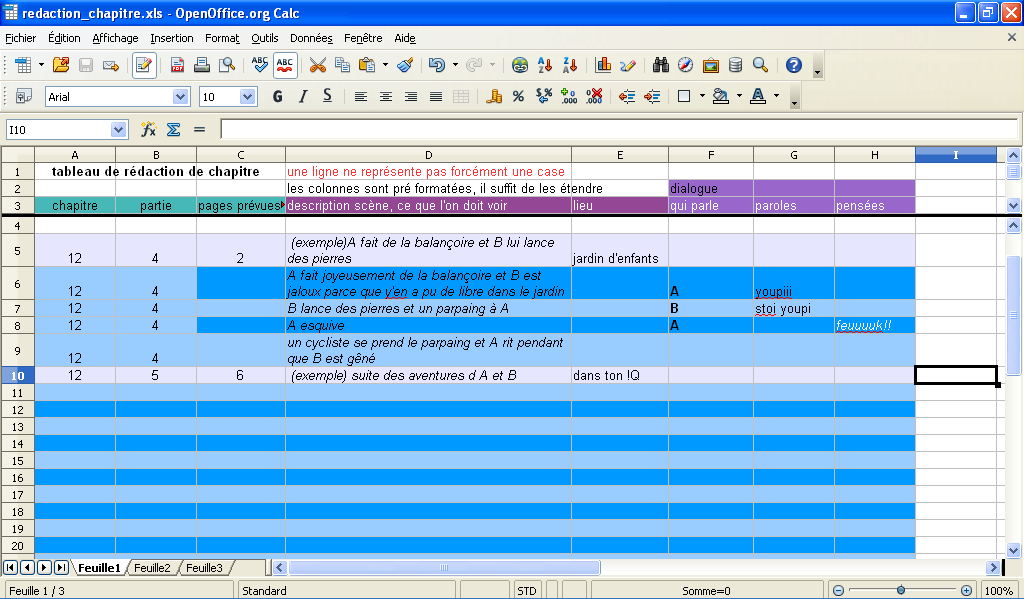Toggle AutoSpellcheck underlined ABC
Viewport: 1024px width, 599px height.
[x=285, y=65]
